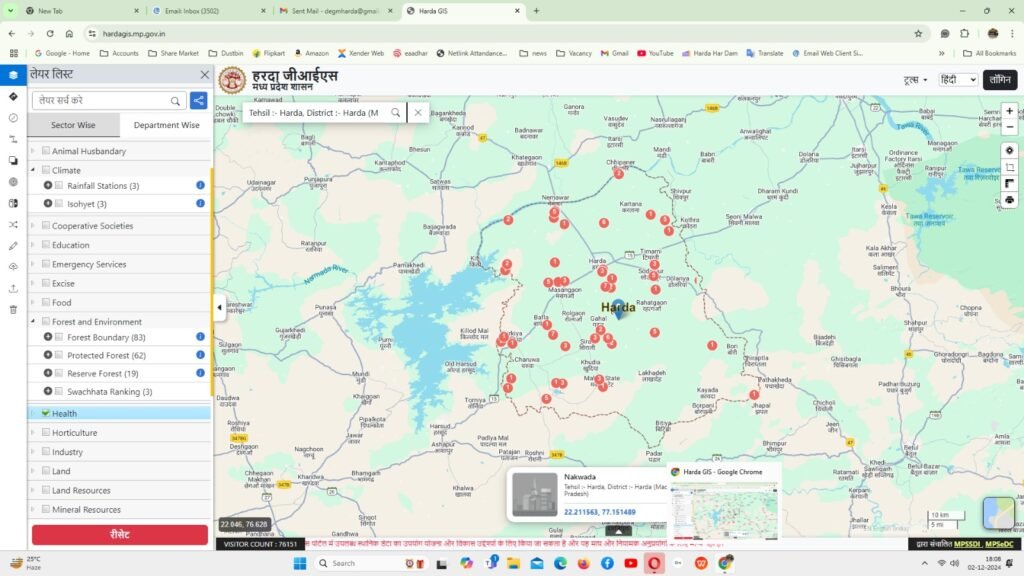This screenshot has height=576, width=1024.
Task: Click the locate-me target icon on map
Action: [x=1009, y=150]
